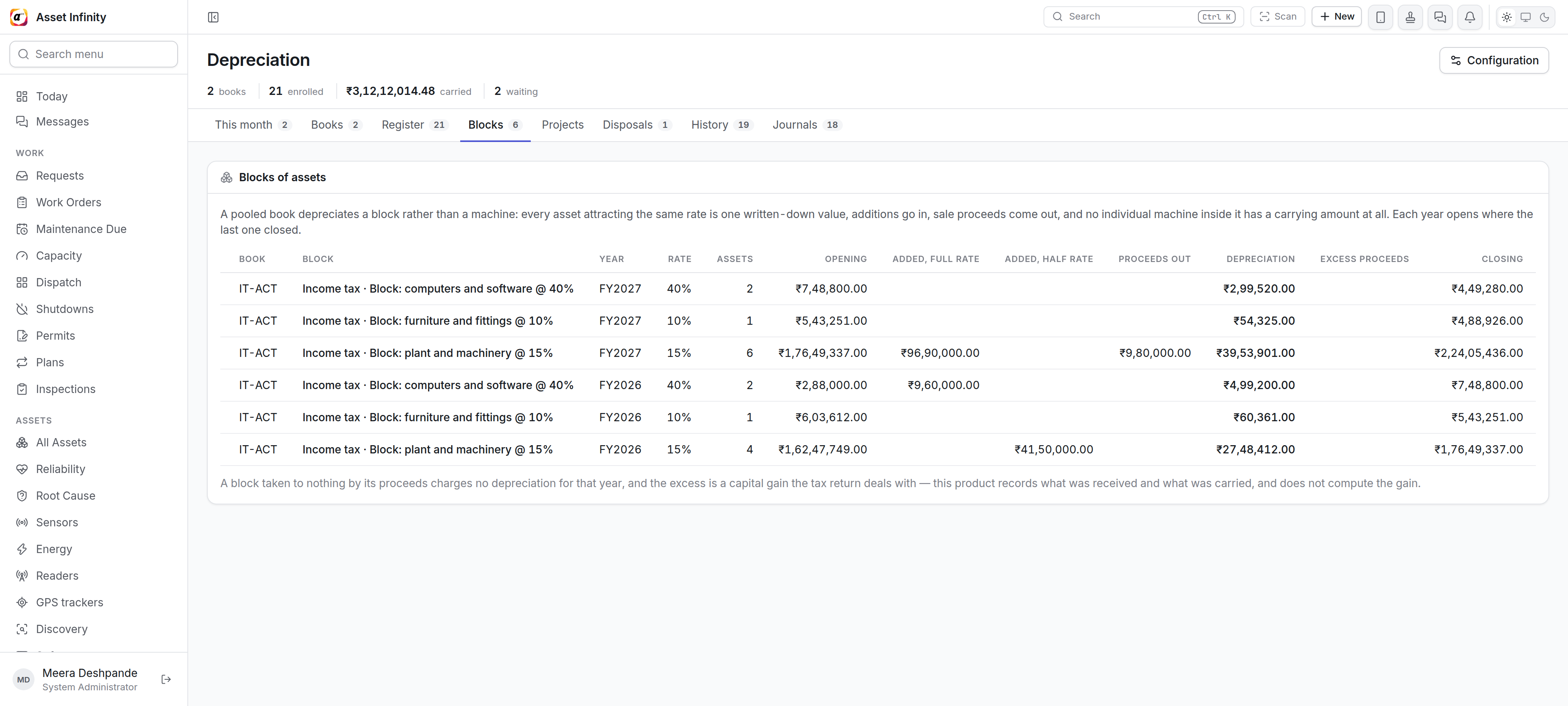
Task: Focus the Search menu field
Action: [x=94, y=54]
